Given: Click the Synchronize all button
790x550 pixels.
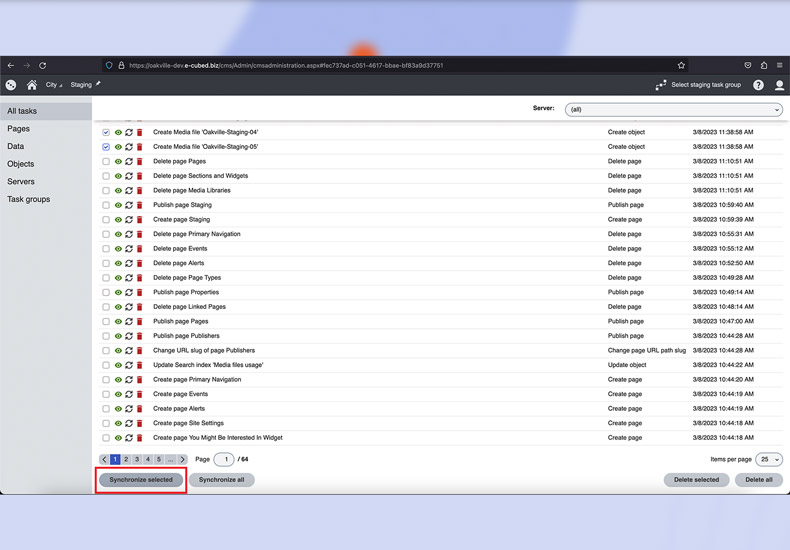Looking at the screenshot, I should tap(221, 480).
